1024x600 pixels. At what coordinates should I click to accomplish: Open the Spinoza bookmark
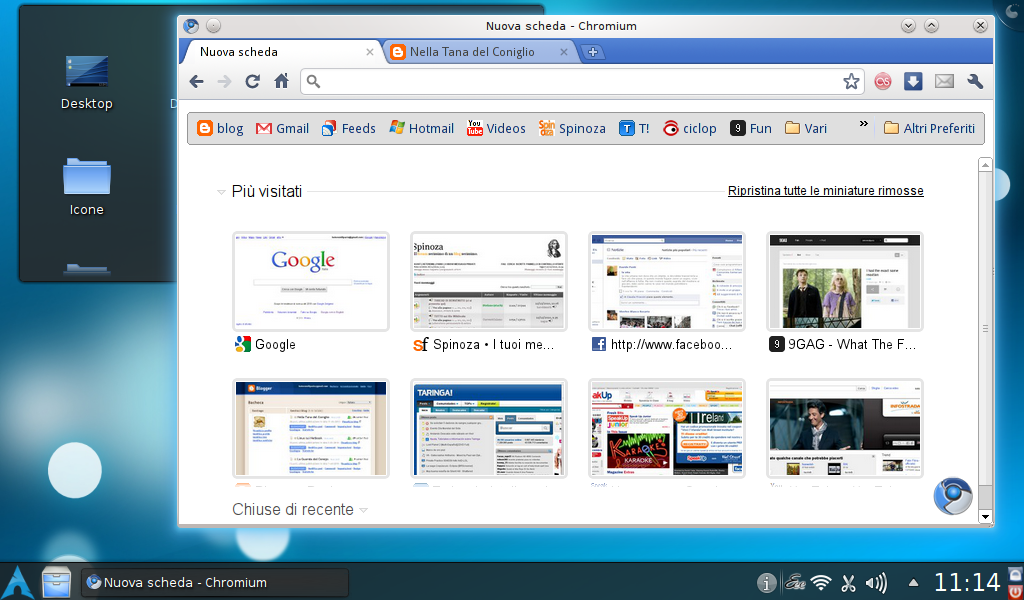pyautogui.click(x=572, y=129)
